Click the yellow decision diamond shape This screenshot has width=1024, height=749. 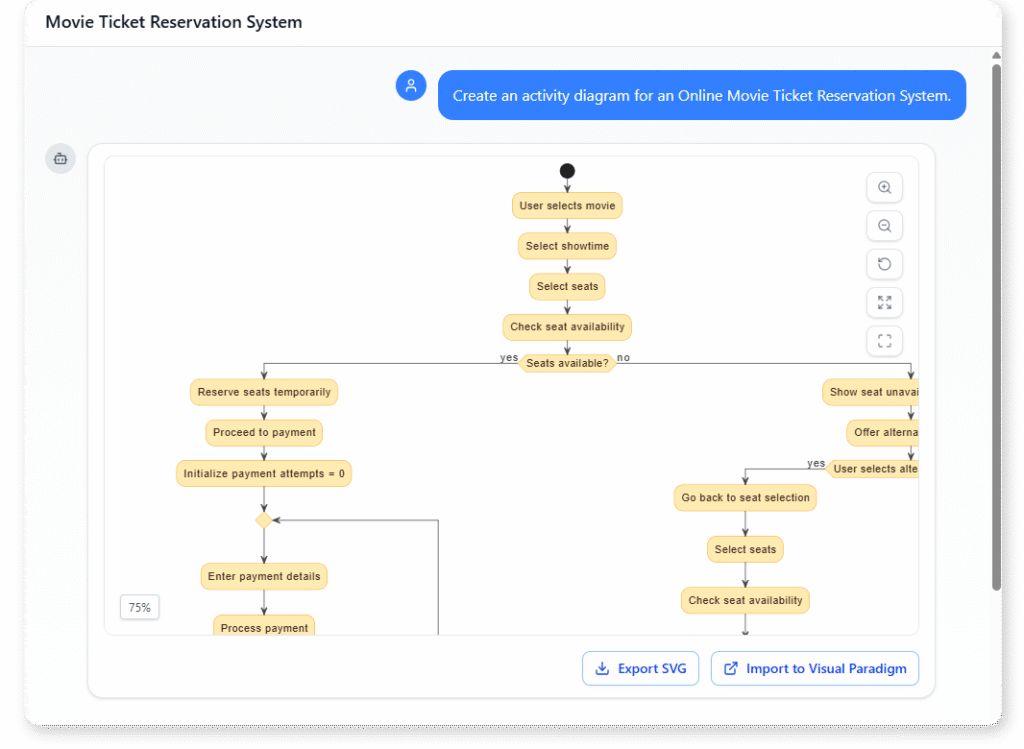[263, 520]
